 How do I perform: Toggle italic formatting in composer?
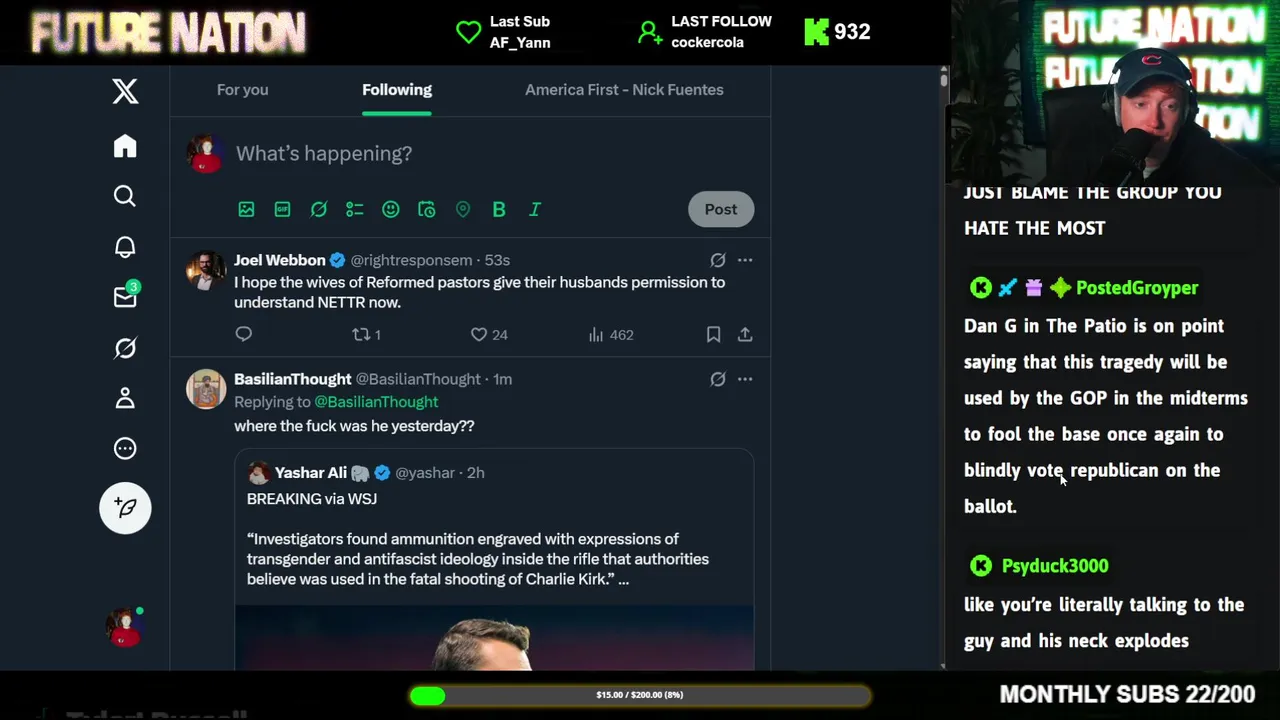(535, 209)
